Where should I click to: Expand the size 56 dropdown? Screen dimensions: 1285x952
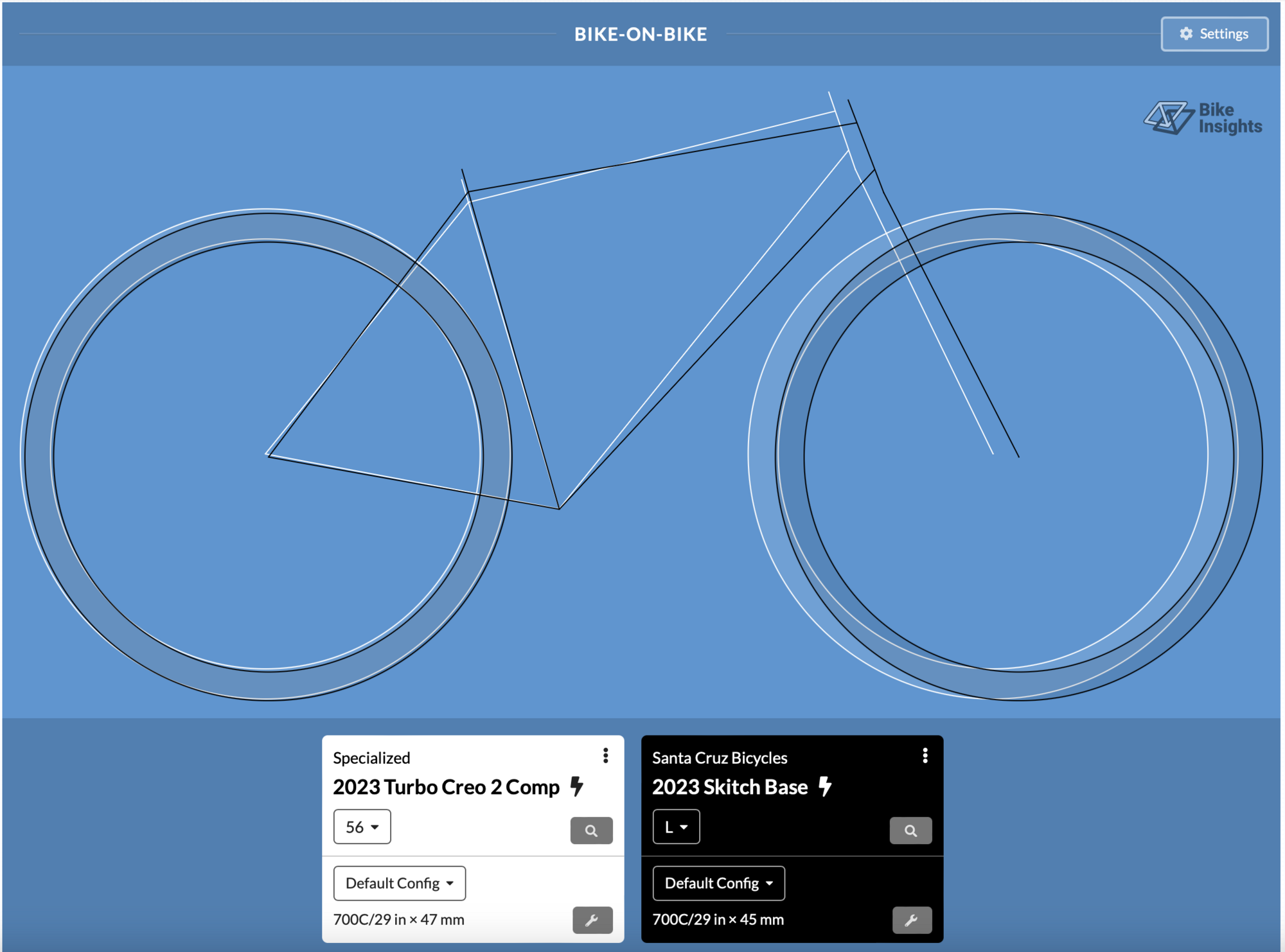pyautogui.click(x=362, y=827)
